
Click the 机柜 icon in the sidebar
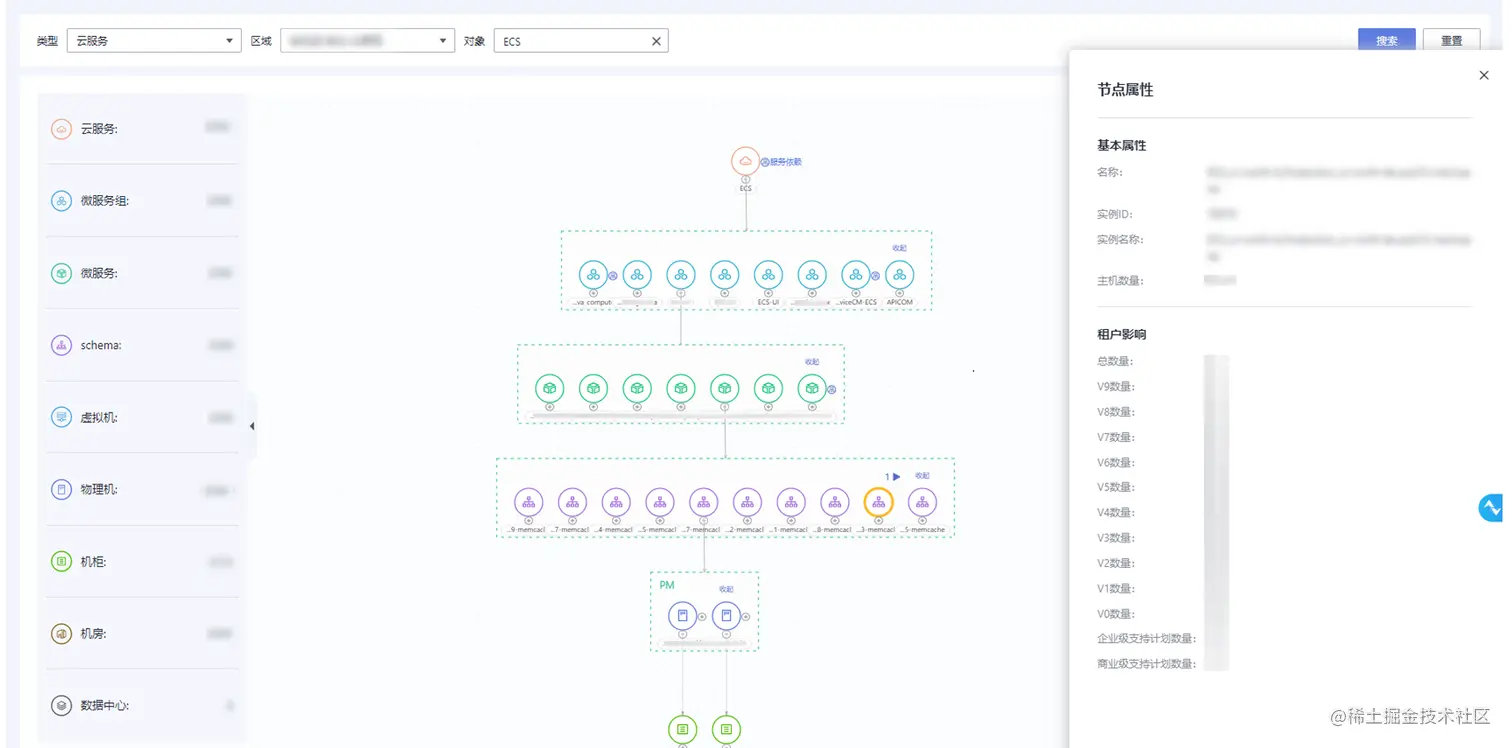click(x=61, y=561)
